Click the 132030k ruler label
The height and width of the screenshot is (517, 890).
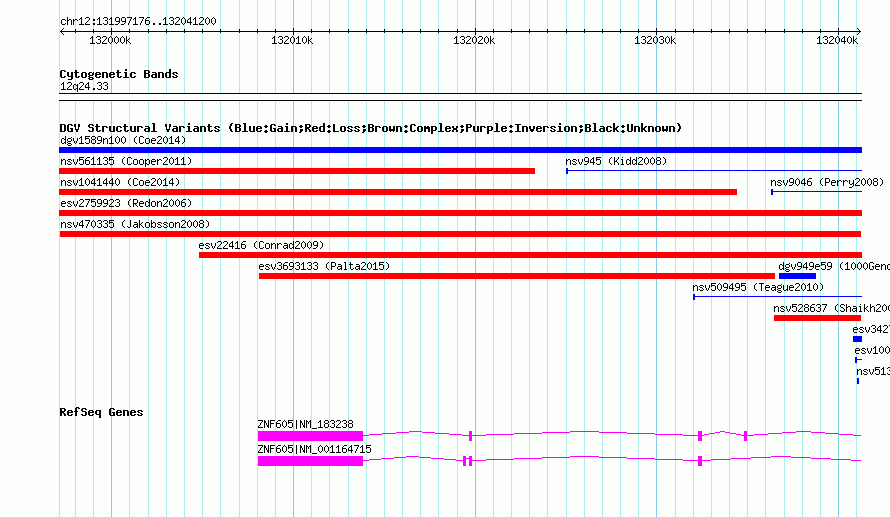pos(655,40)
